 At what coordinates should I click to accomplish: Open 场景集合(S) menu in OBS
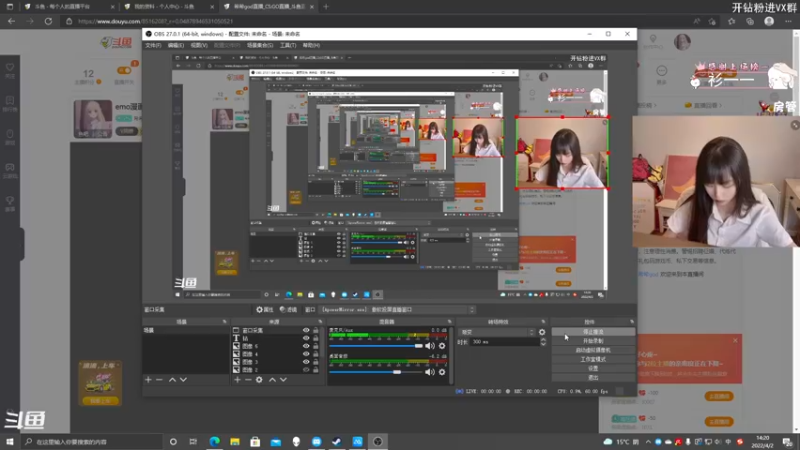(260, 45)
